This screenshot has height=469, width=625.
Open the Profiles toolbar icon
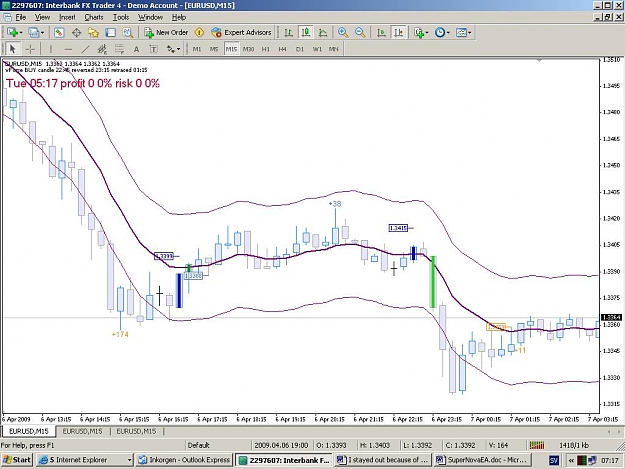(33, 32)
